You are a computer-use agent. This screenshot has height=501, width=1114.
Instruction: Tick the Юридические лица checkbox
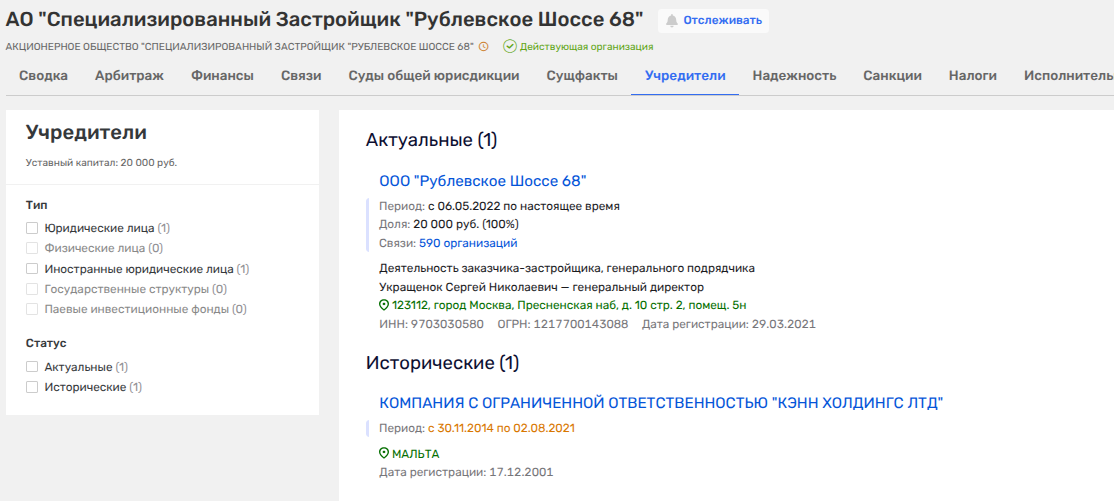[33, 228]
